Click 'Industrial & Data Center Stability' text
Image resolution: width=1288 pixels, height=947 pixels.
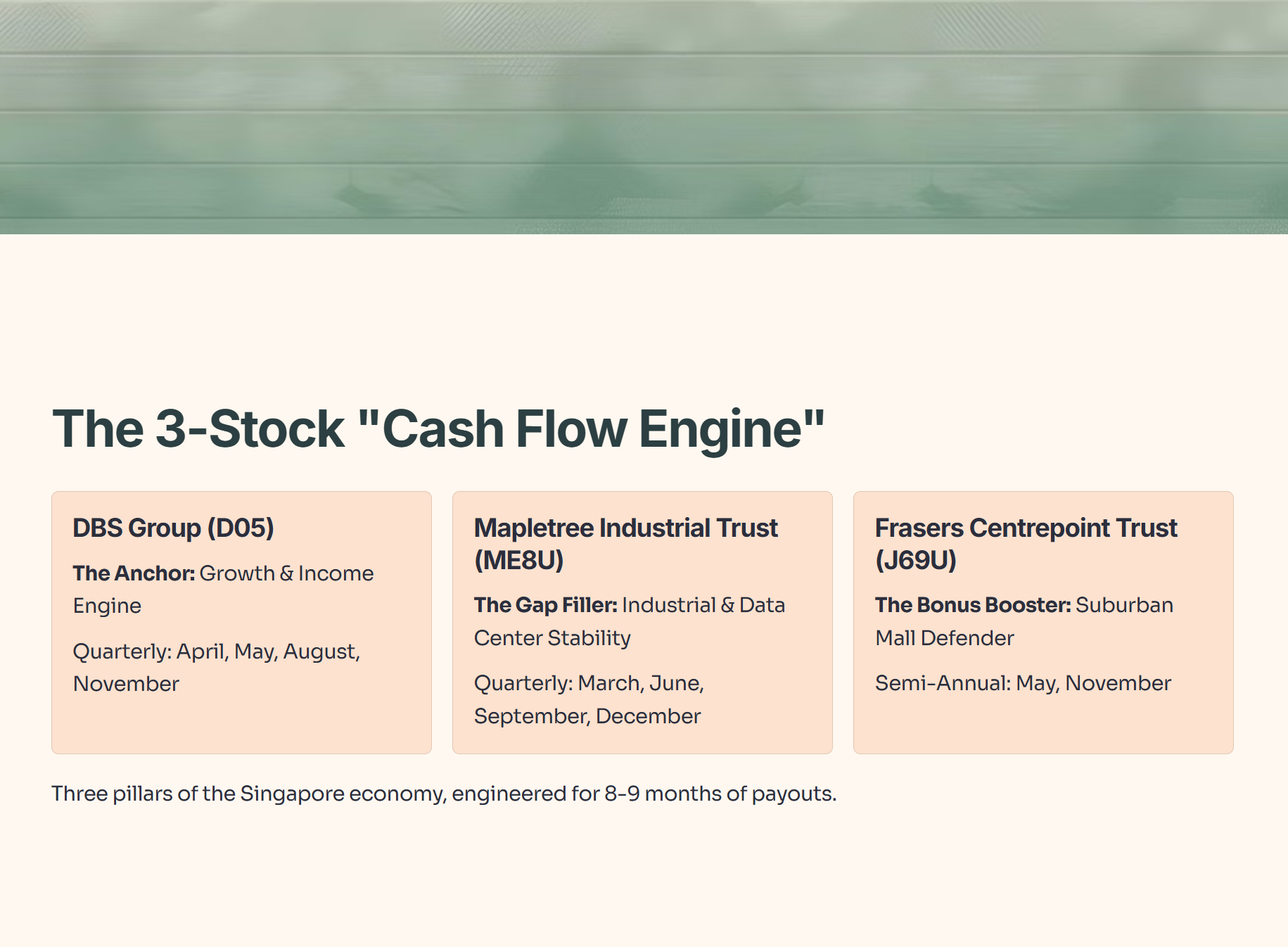[630, 621]
